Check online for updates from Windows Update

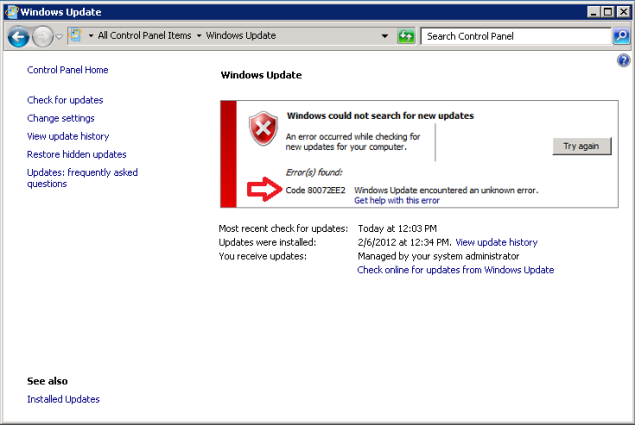pyautogui.click(x=456, y=270)
